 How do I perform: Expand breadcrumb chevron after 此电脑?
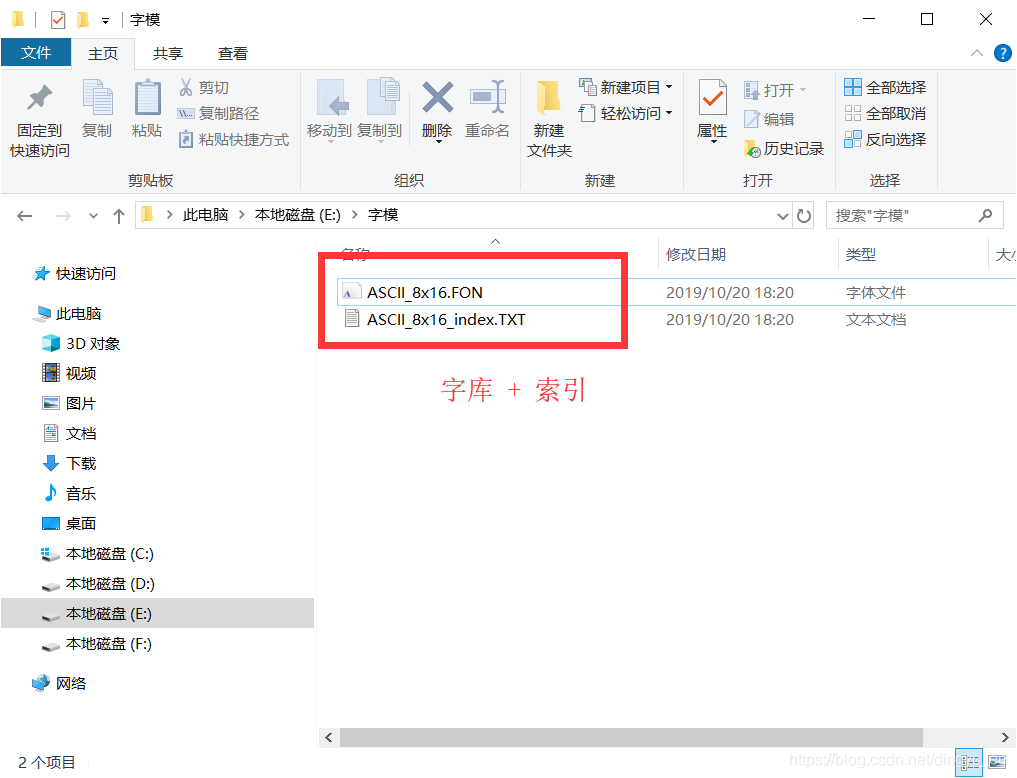click(x=241, y=215)
